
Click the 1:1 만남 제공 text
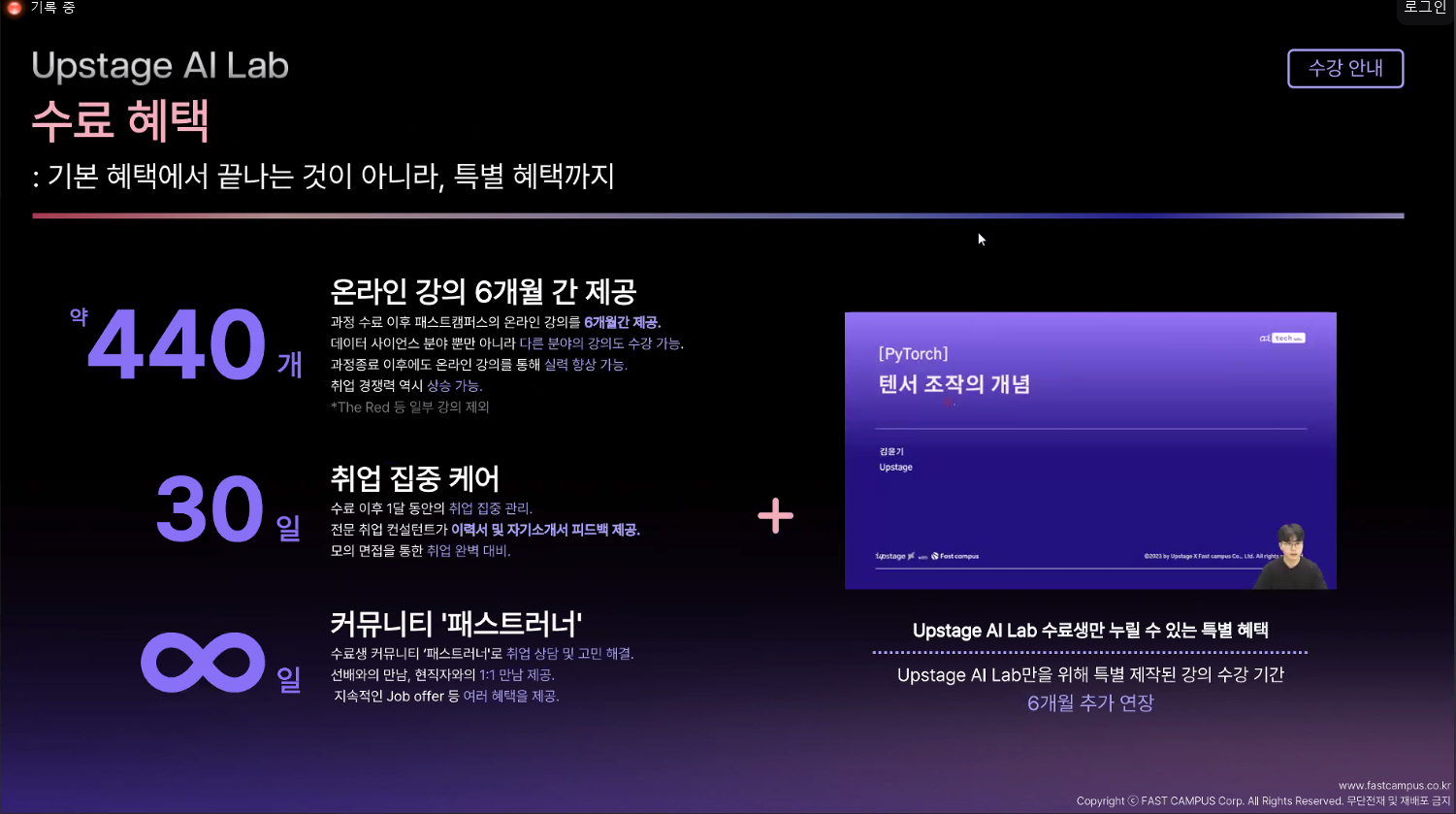pos(517,675)
